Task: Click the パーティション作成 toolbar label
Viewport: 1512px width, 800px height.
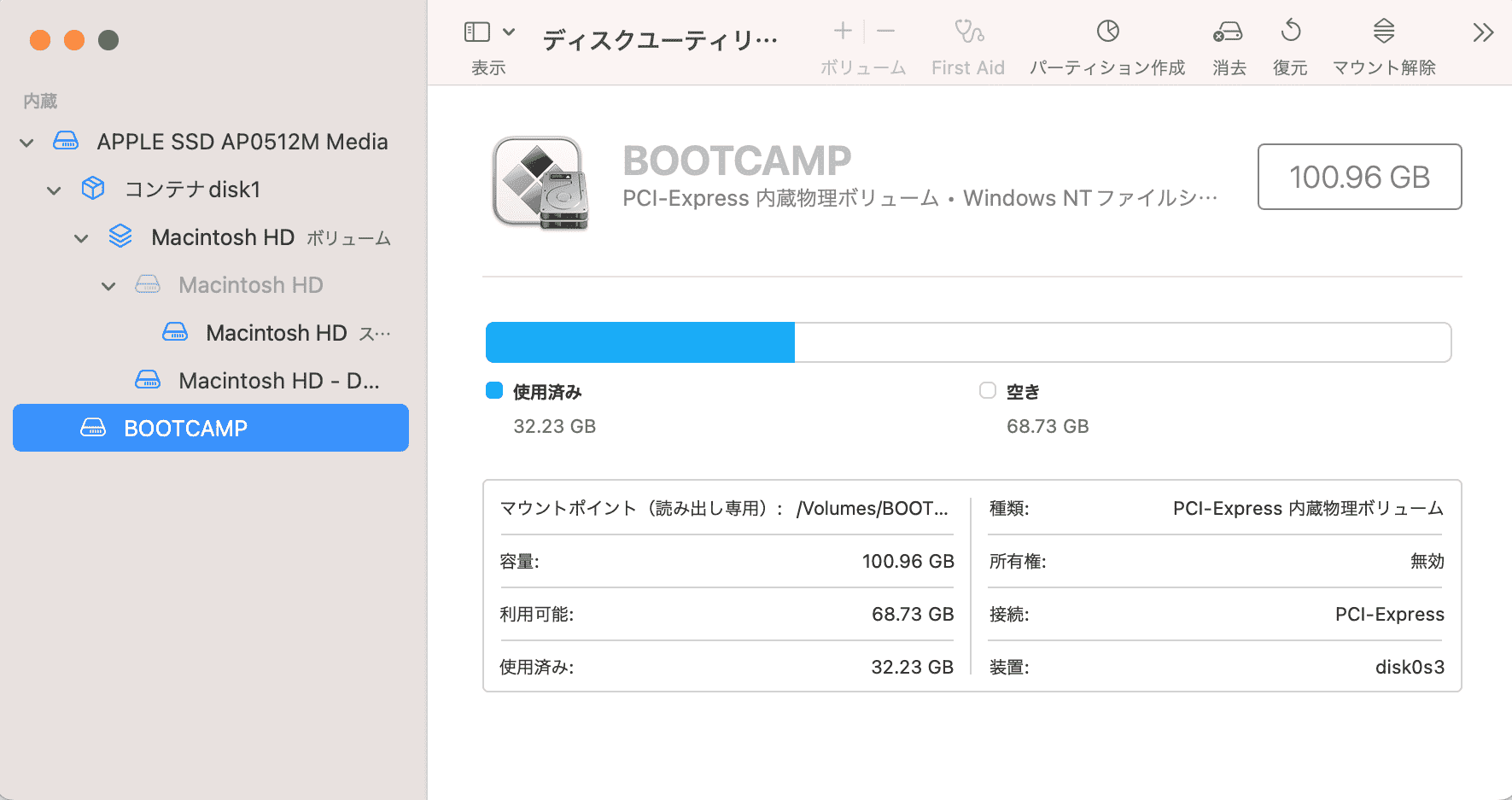Action: click(x=1107, y=67)
